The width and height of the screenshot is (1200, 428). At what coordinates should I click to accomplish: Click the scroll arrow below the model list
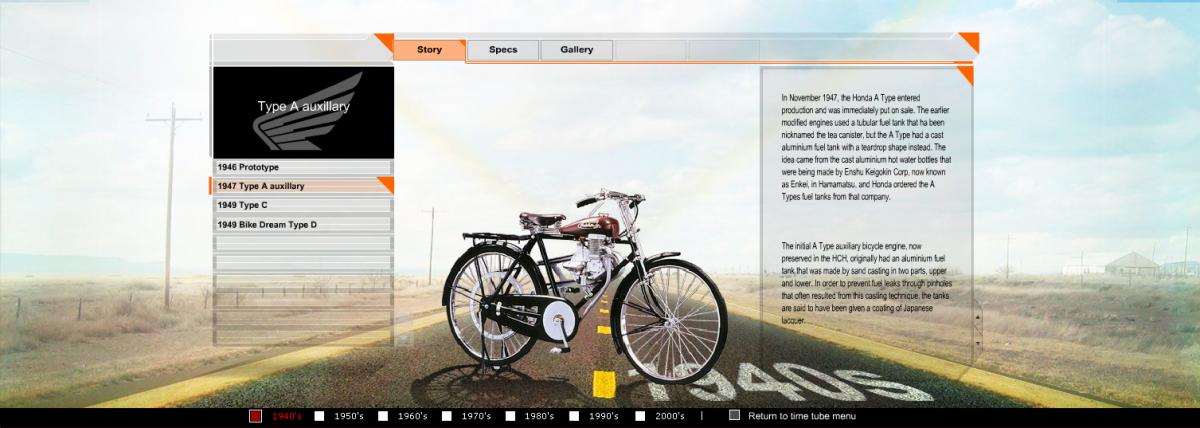point(403,338)
